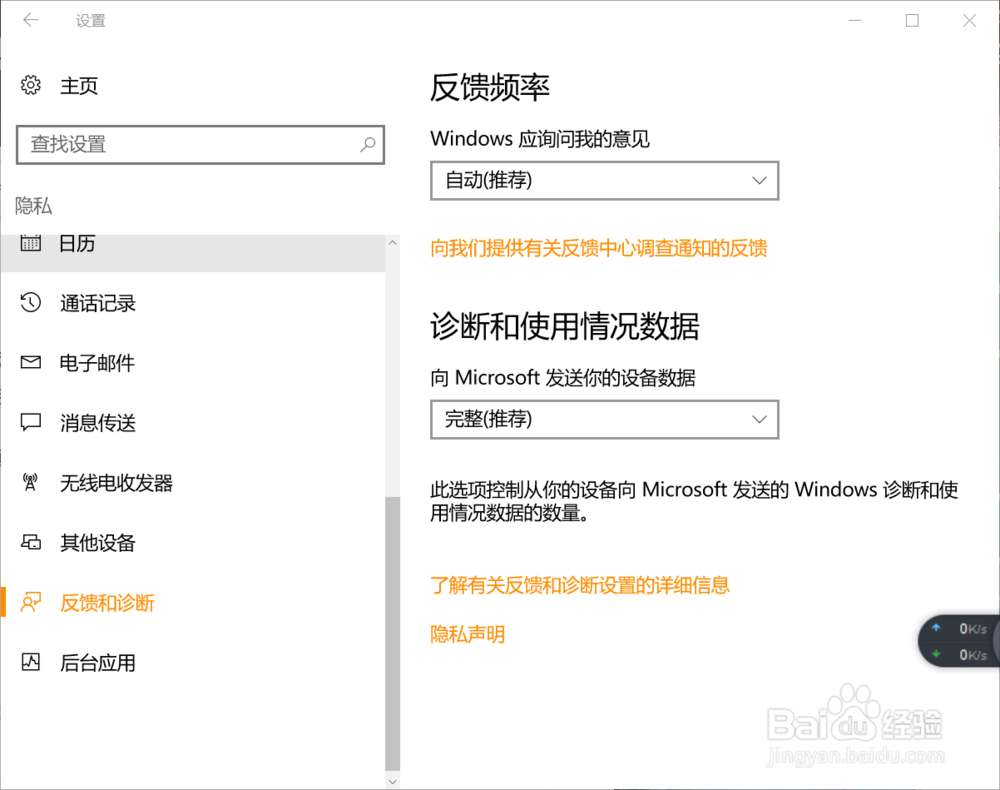This screenshot has width=1000, height=790.
Task: Click the 电子邮件 envelope icon
Action: point(31,362)
